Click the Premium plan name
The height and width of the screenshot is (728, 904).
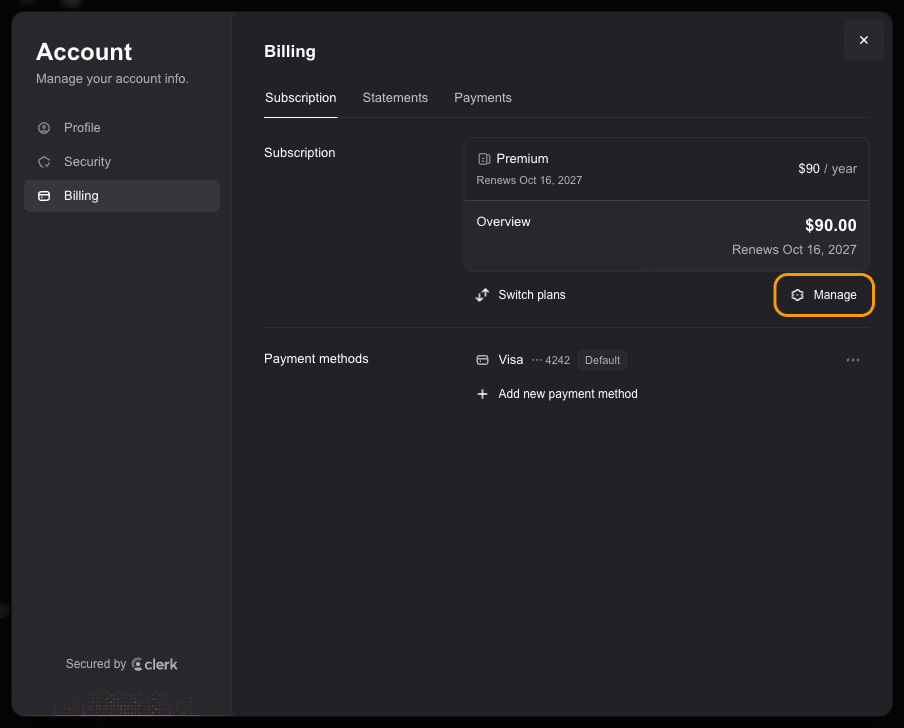(x=522, y=159)
